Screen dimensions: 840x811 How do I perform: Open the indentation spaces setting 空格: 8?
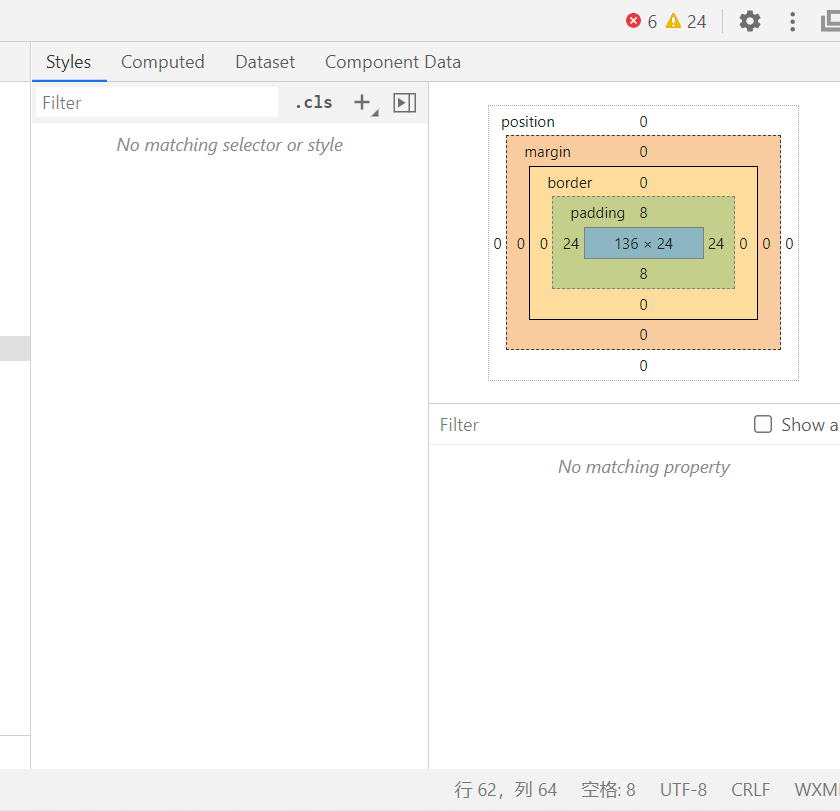coord(608,790)
